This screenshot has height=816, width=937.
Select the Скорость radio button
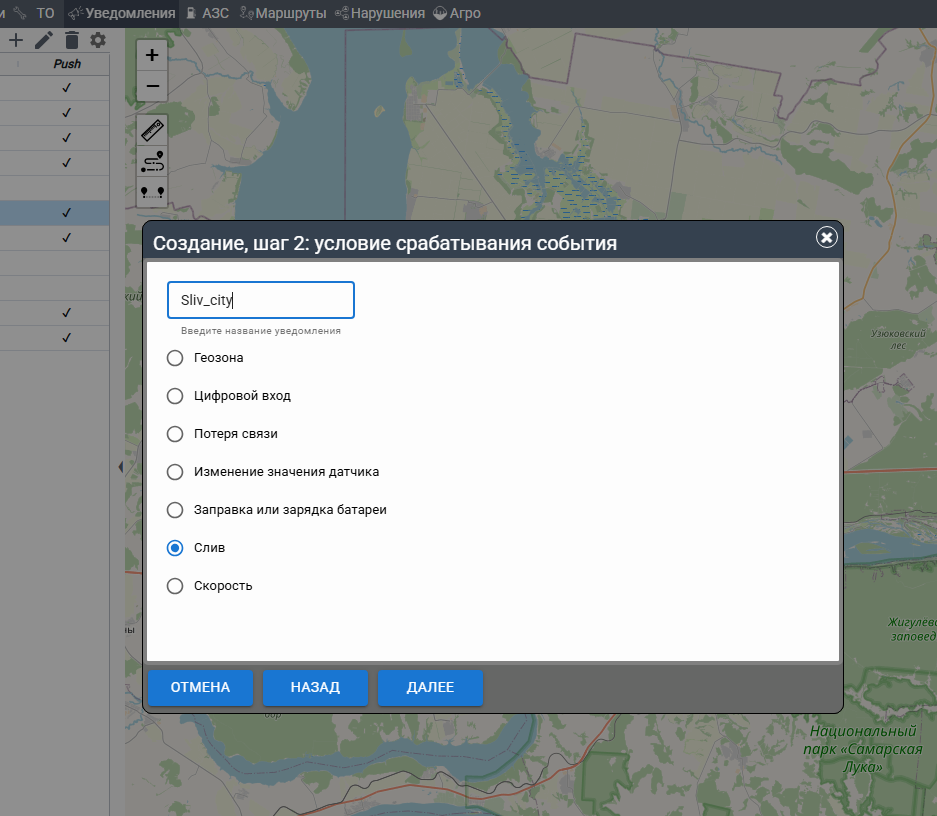point(175,586)
